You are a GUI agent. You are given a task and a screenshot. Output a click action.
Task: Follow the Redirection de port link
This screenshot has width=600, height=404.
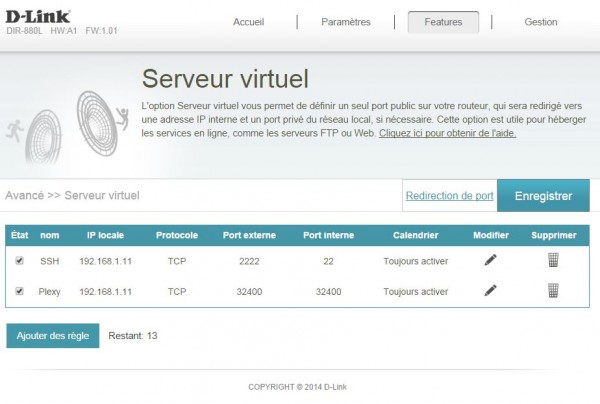[x=449, y=196]
